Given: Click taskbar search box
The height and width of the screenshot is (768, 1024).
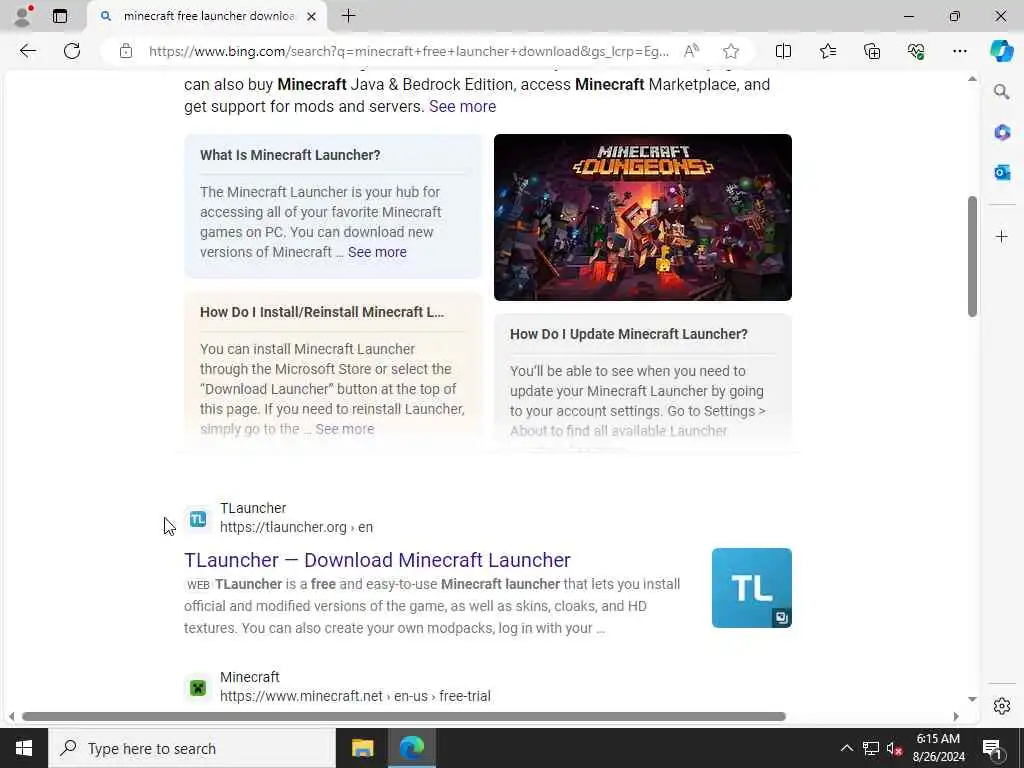Looking at the screenshot, I should point(192,748).
